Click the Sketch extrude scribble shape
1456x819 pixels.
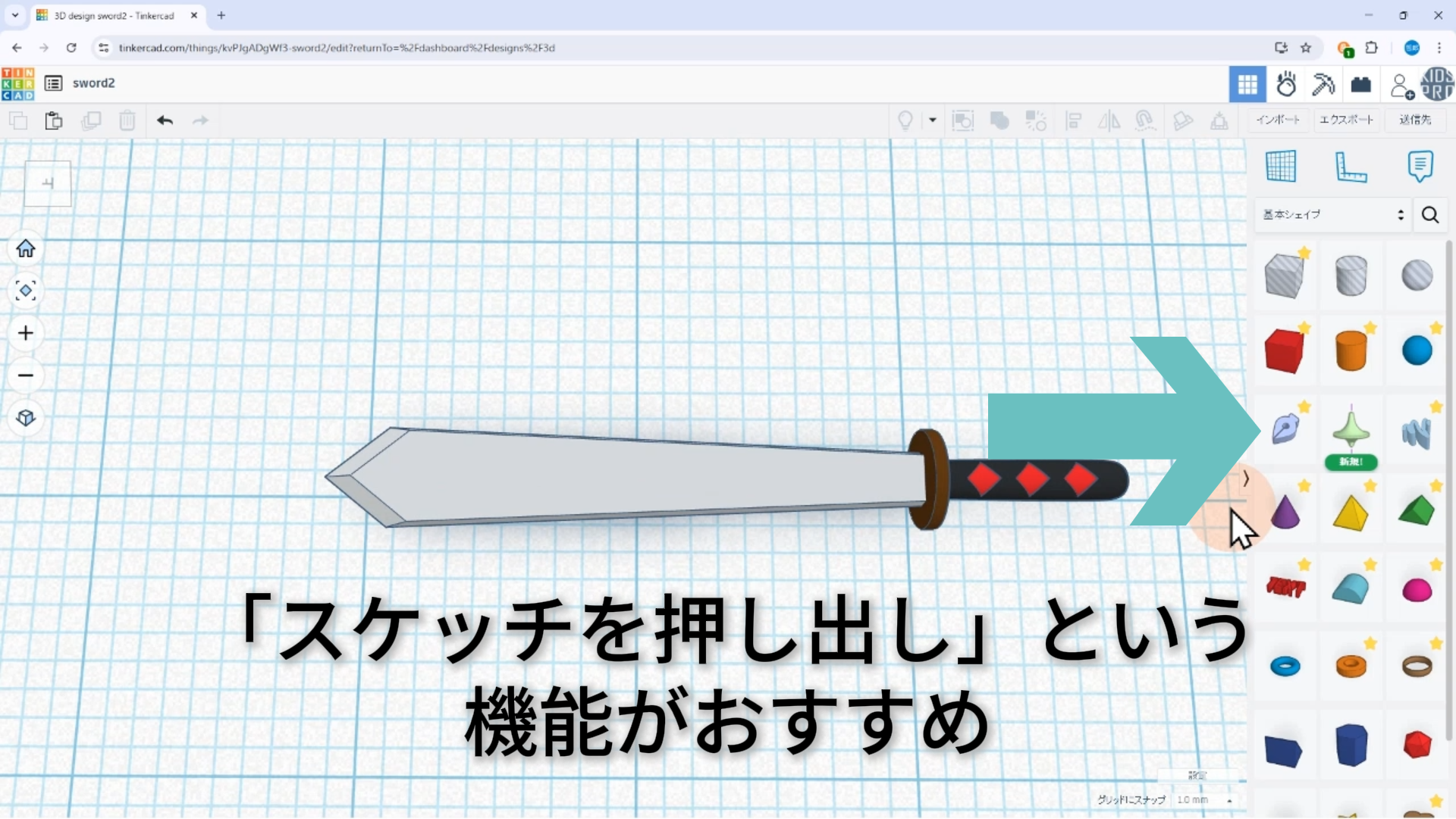[x=1285, y=429]
